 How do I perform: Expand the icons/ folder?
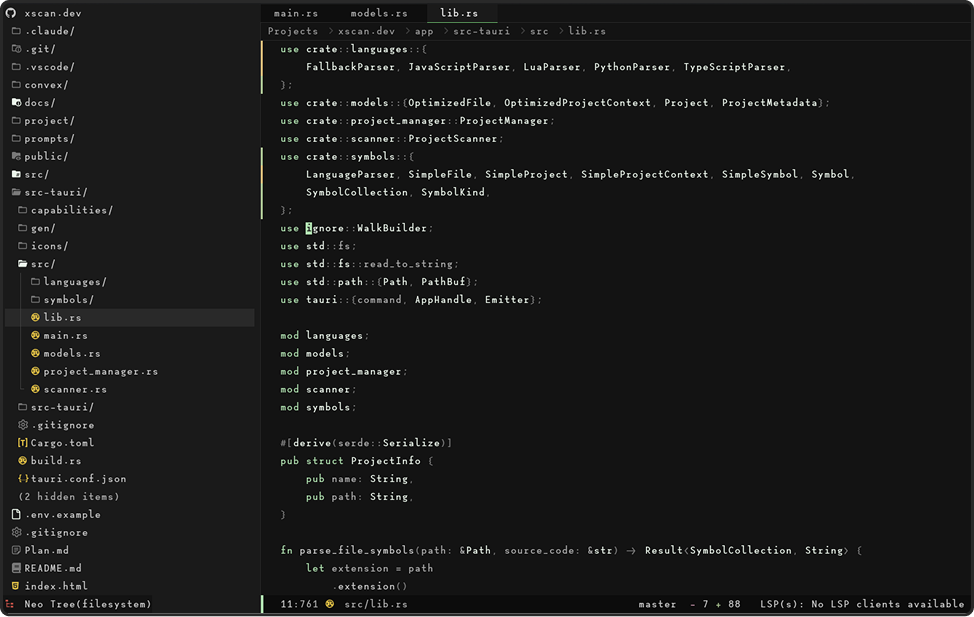click(x=43, y=246)
